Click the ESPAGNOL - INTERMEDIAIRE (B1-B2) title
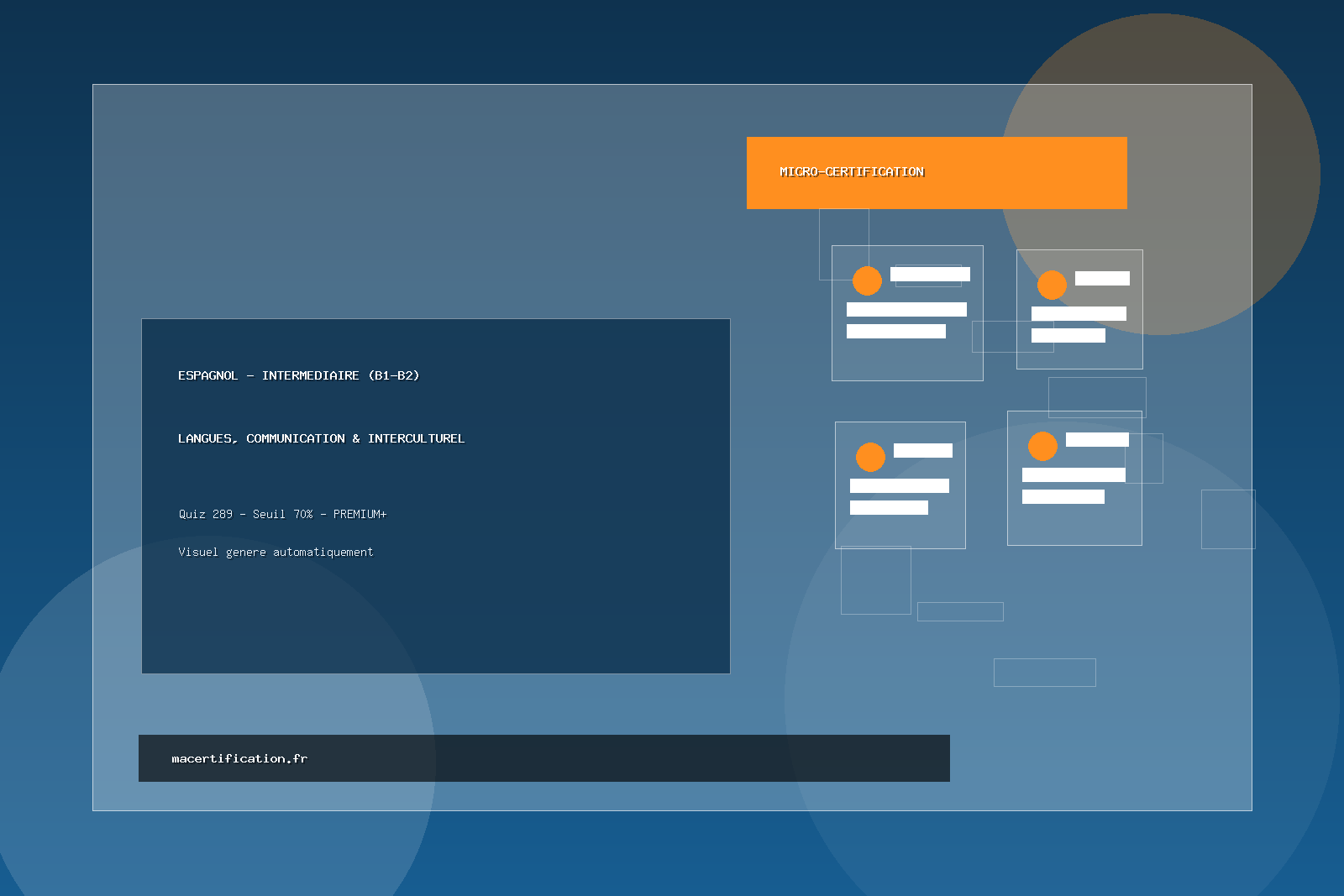The image size is (1344, 896). pyautogui.click(x=298, y=375)
